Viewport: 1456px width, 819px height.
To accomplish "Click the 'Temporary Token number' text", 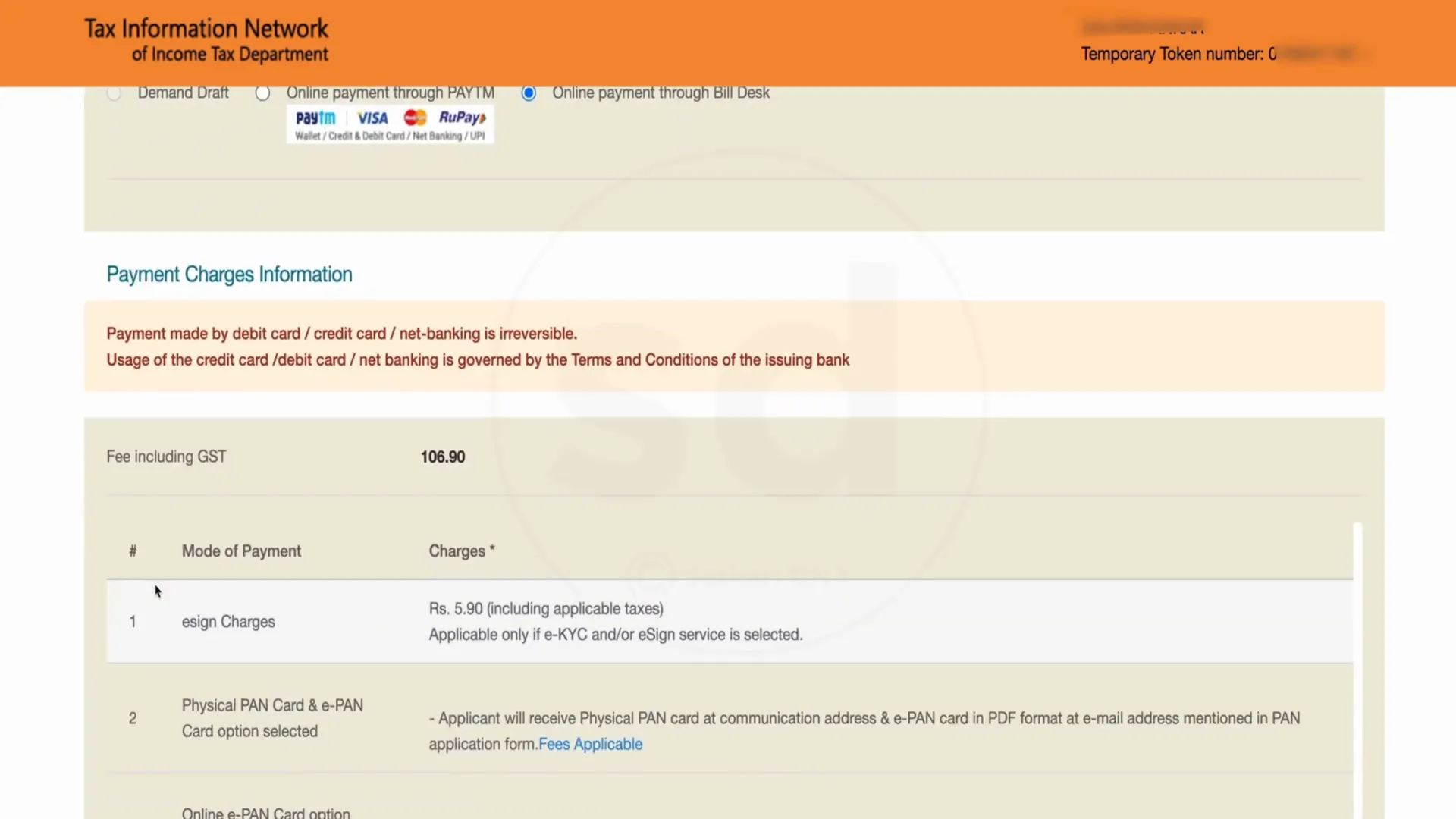I will coord(1178,54).
